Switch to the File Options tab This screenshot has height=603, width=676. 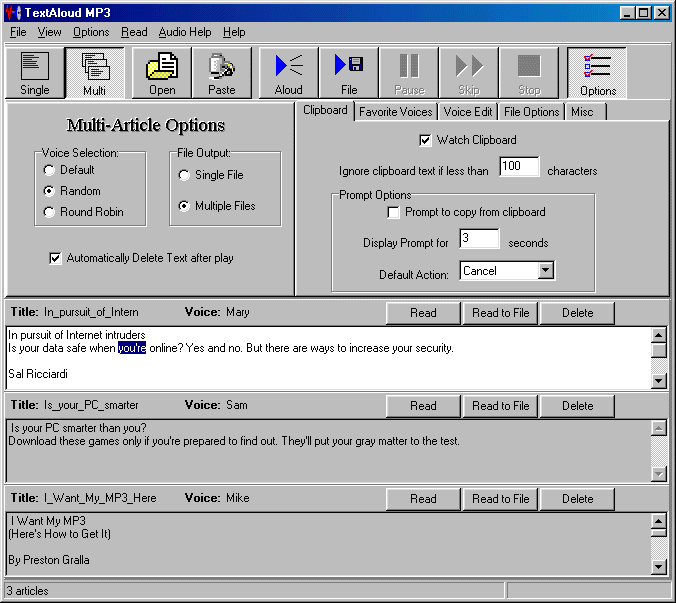pos(531,112)
